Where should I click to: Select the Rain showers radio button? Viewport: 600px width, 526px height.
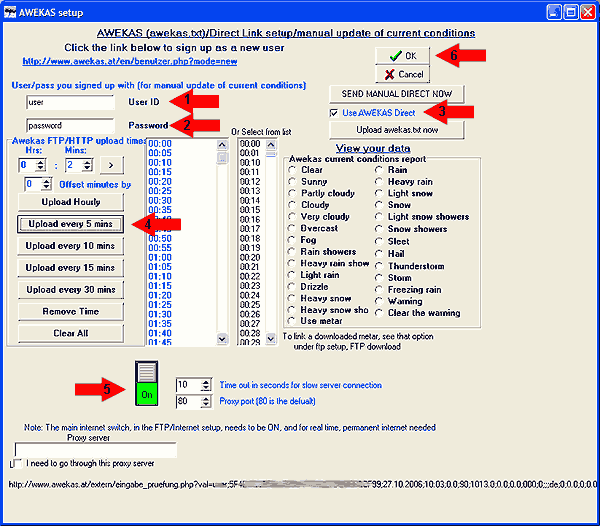tap(292, 252)
